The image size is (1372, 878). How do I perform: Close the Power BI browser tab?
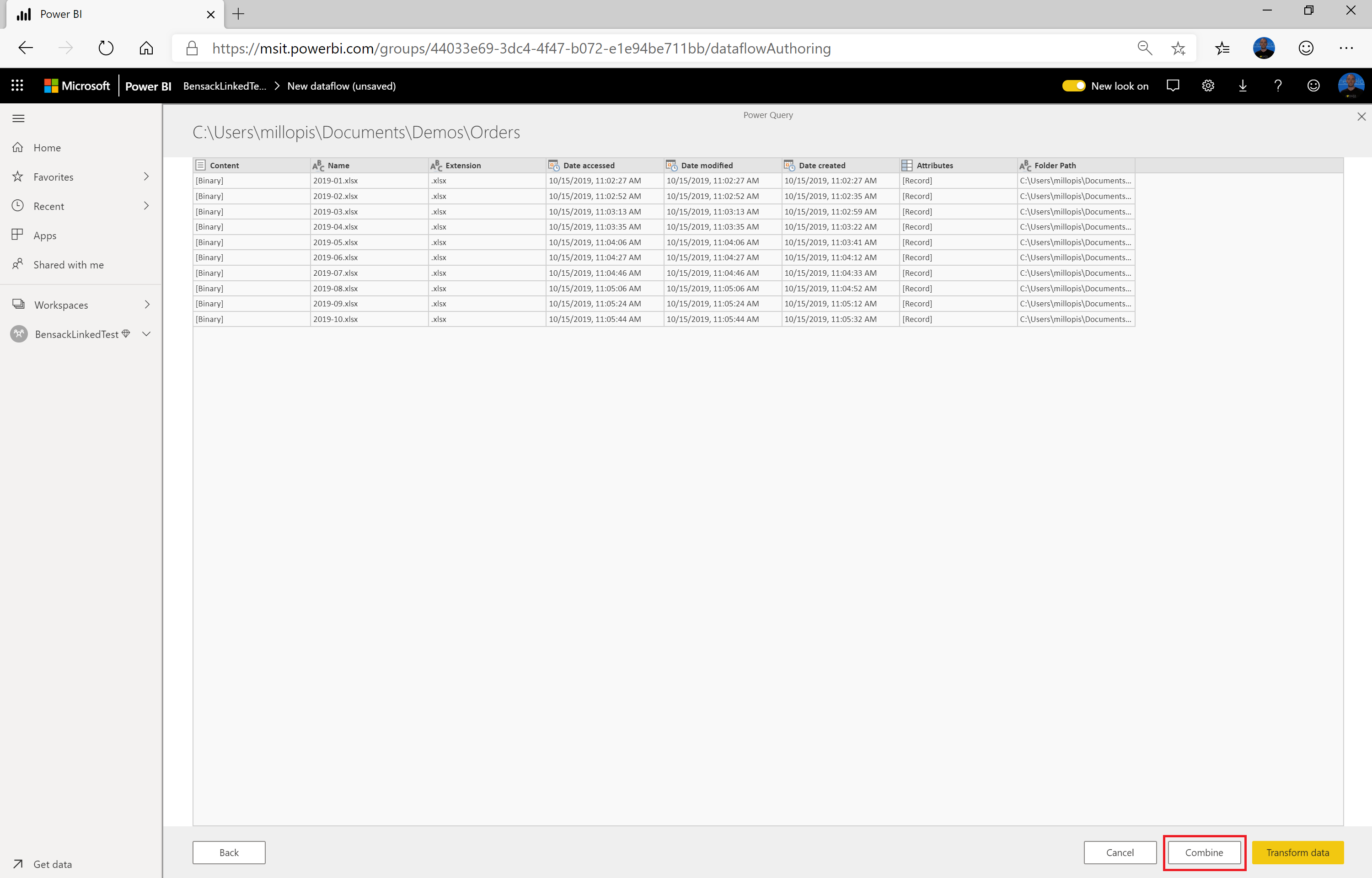[x=210, y=14]
